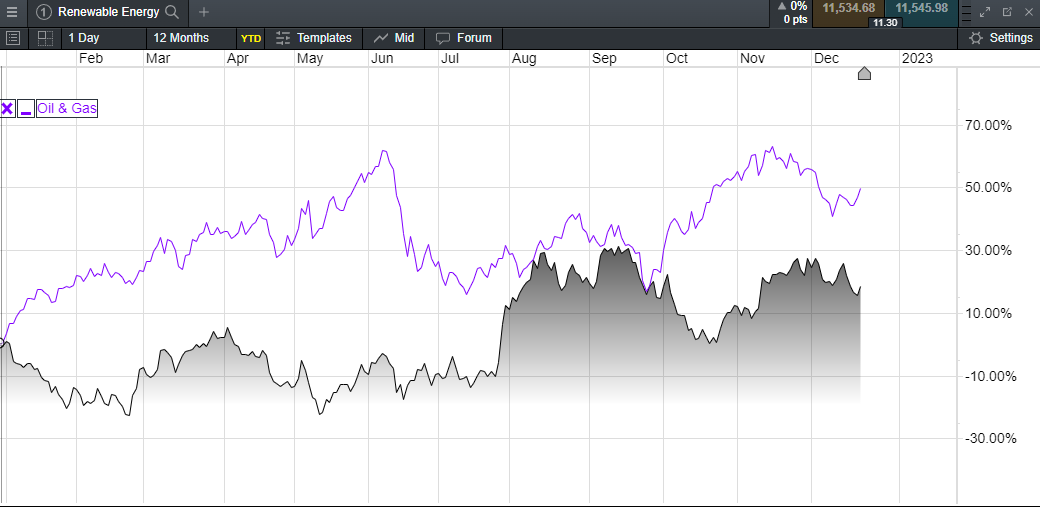
Task: Click the Oil & Gas legend label
Action: 67,109
